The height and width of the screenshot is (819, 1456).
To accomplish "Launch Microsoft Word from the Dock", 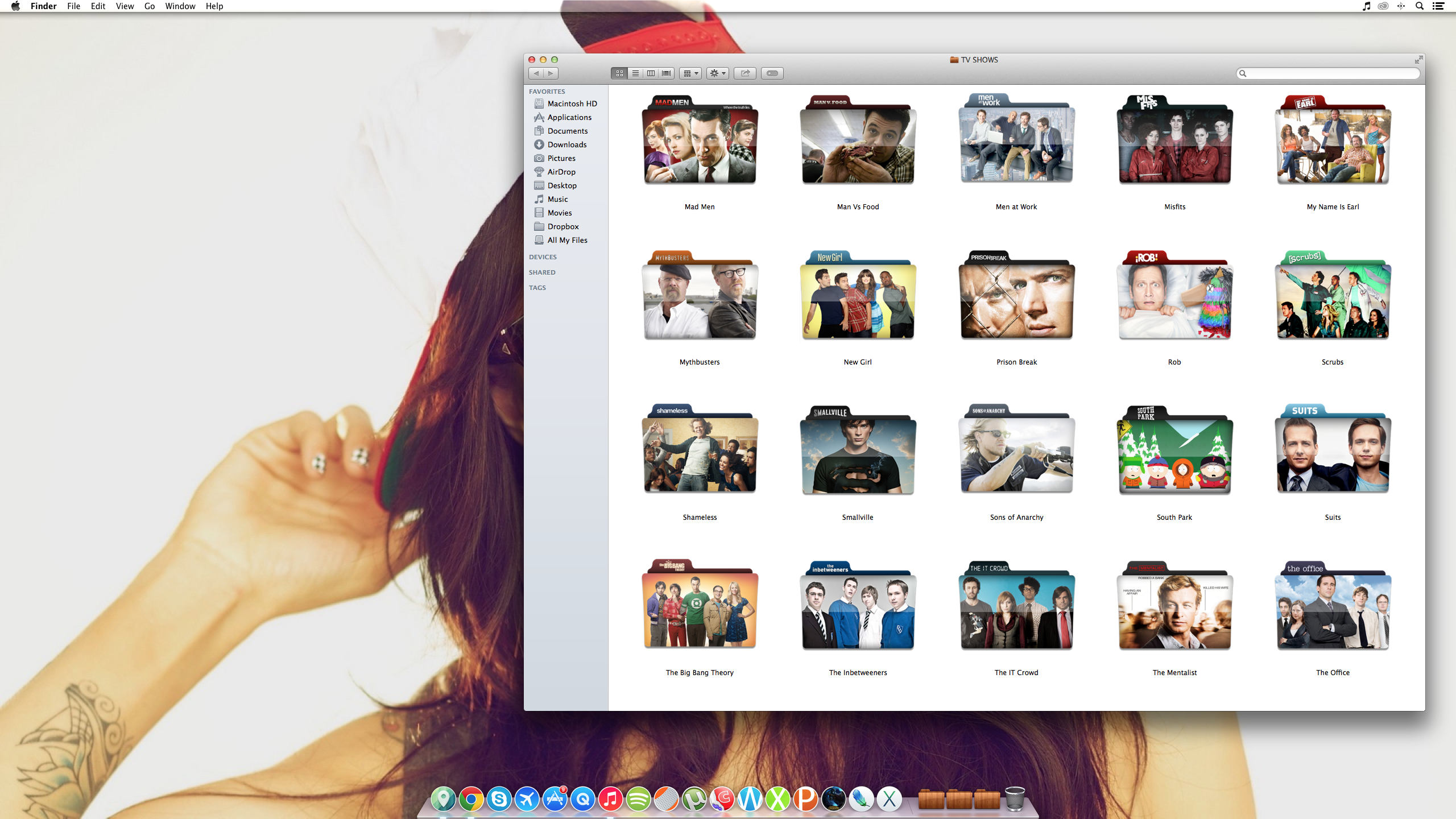I will click(x=750, y=799).
